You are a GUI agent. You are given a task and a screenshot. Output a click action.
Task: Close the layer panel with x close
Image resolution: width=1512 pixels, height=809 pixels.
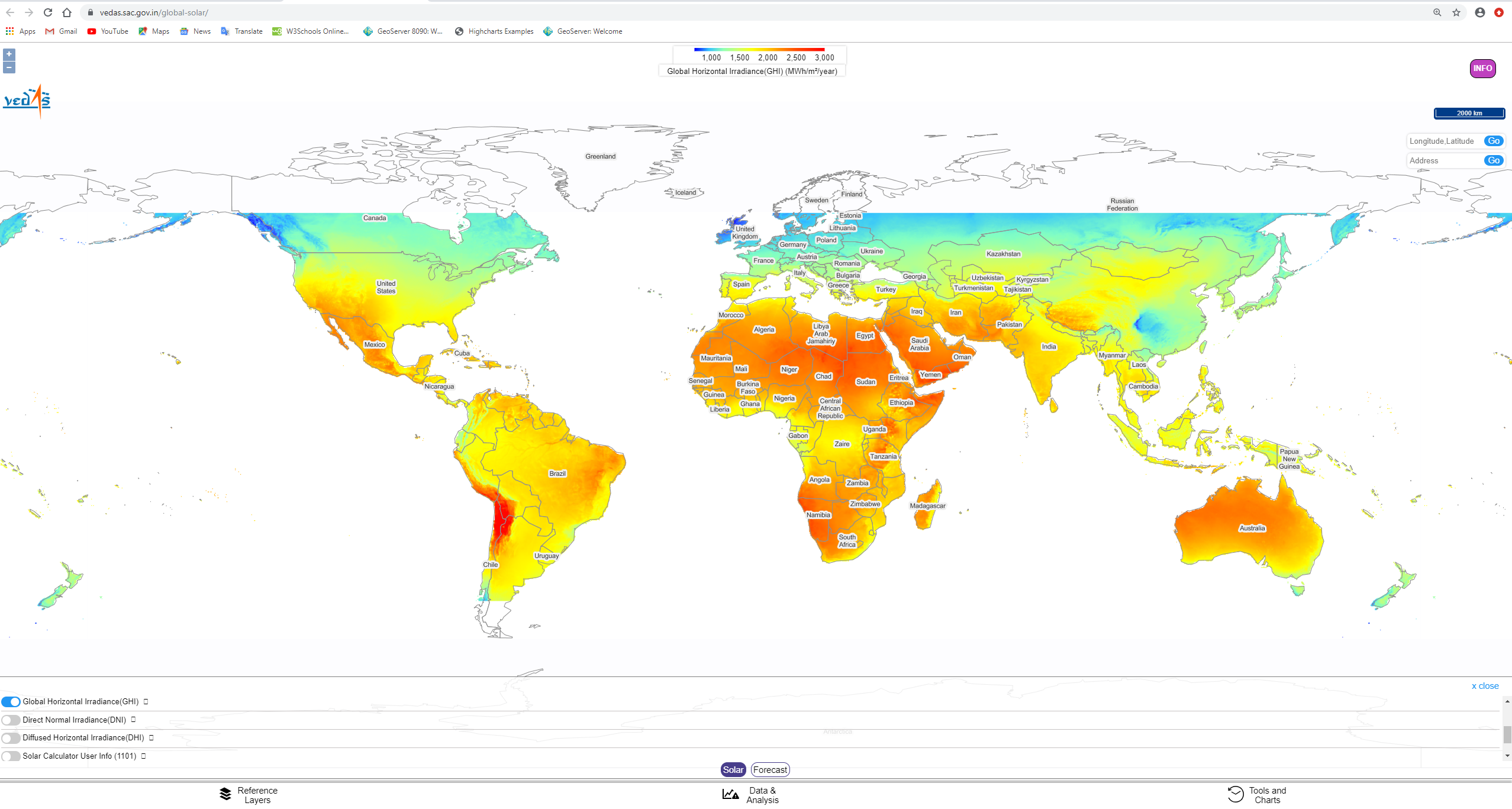[x=1485, y=686]
